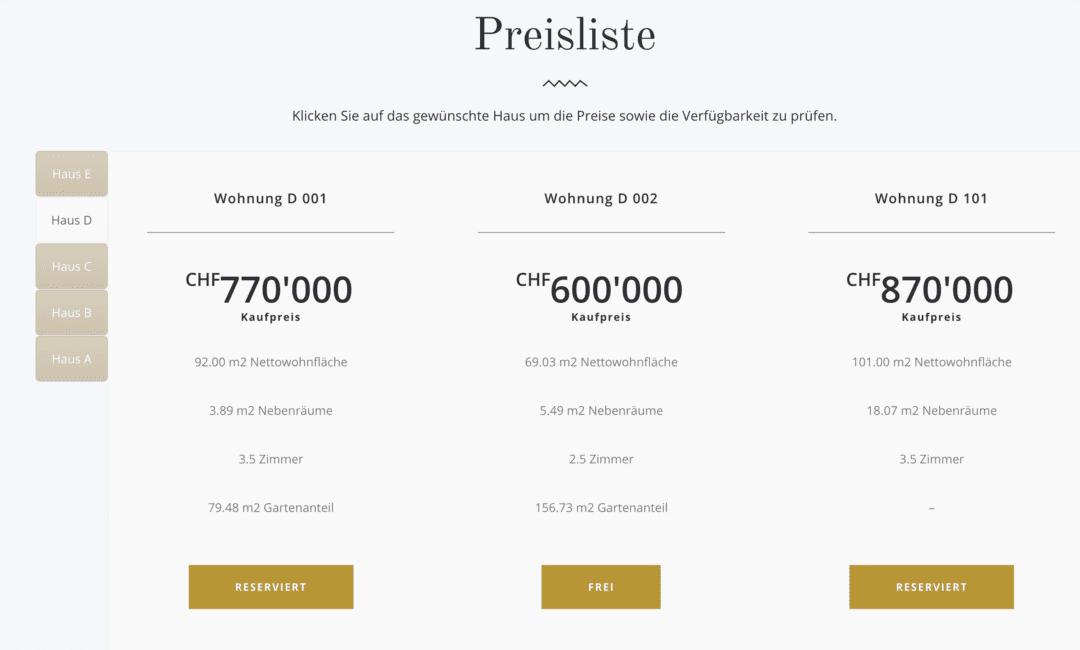Click the Wohnung D 002 heading
The width and height of the screenshot is (1080, 650).
(600, 198)
